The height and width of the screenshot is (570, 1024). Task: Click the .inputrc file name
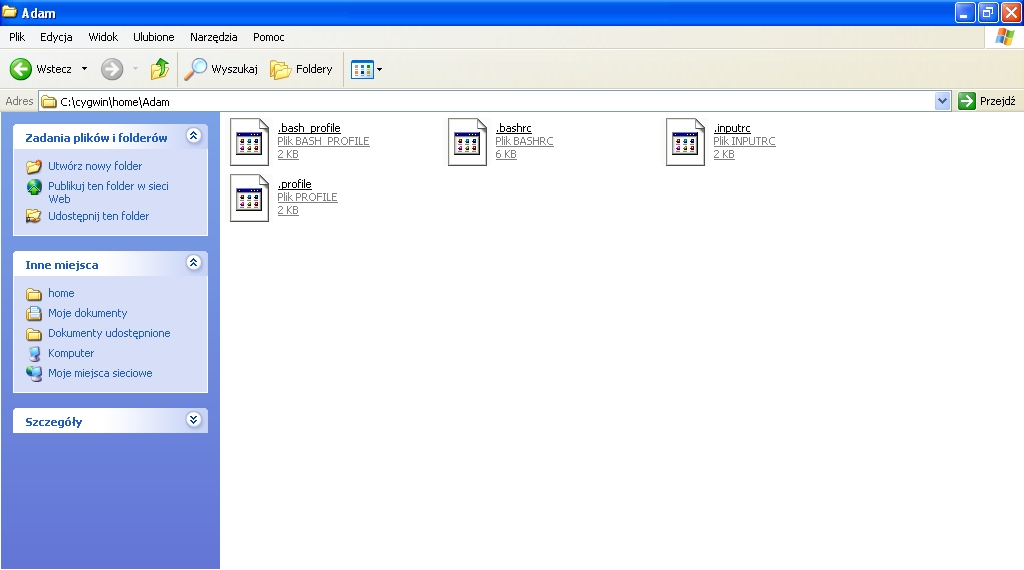pyautogui.click(x=732, y=128)
